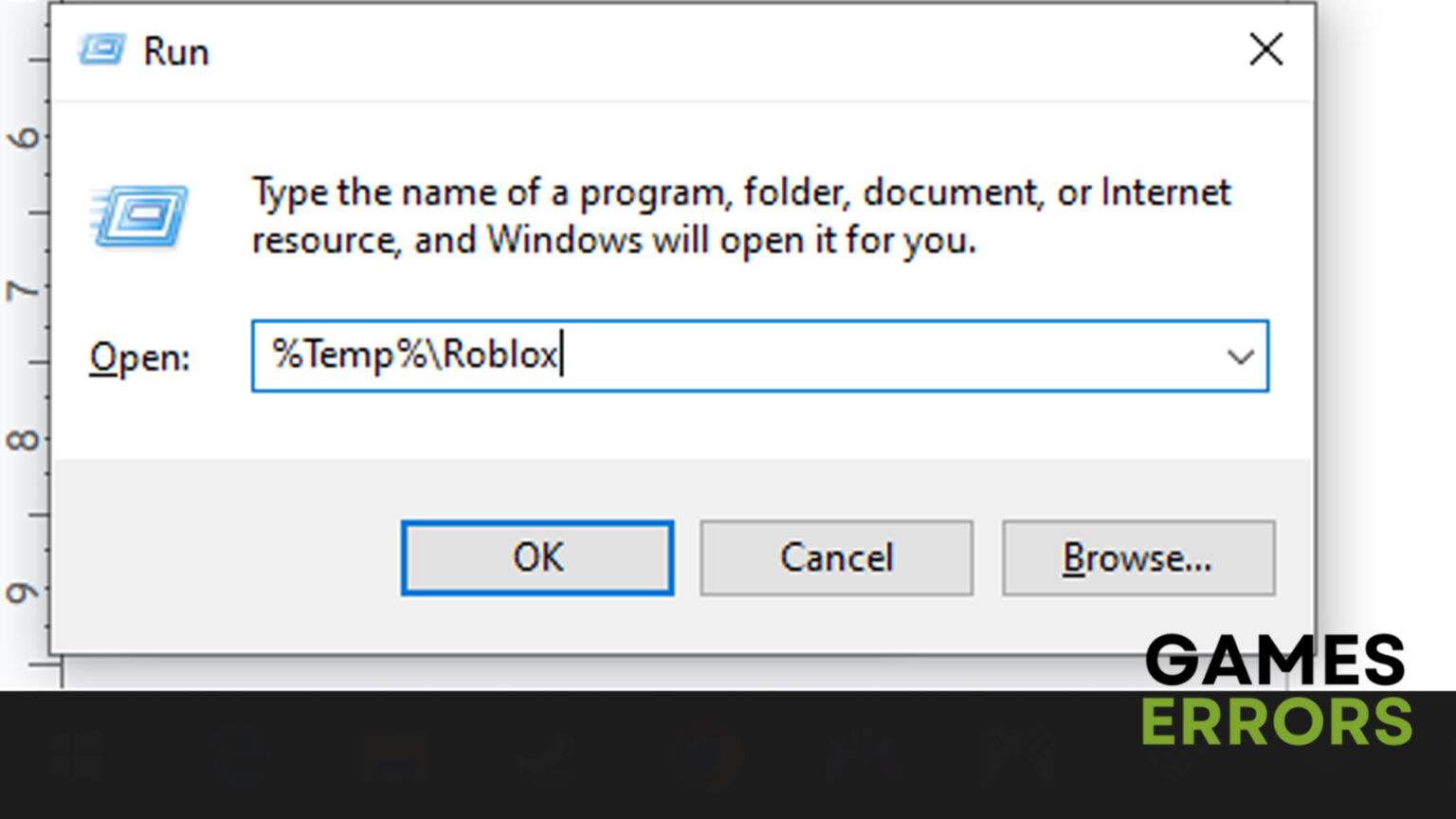The width and height of the screenshot is (1456, 819).
Task: Close the Run dialog
Action: pos(1265,50)
